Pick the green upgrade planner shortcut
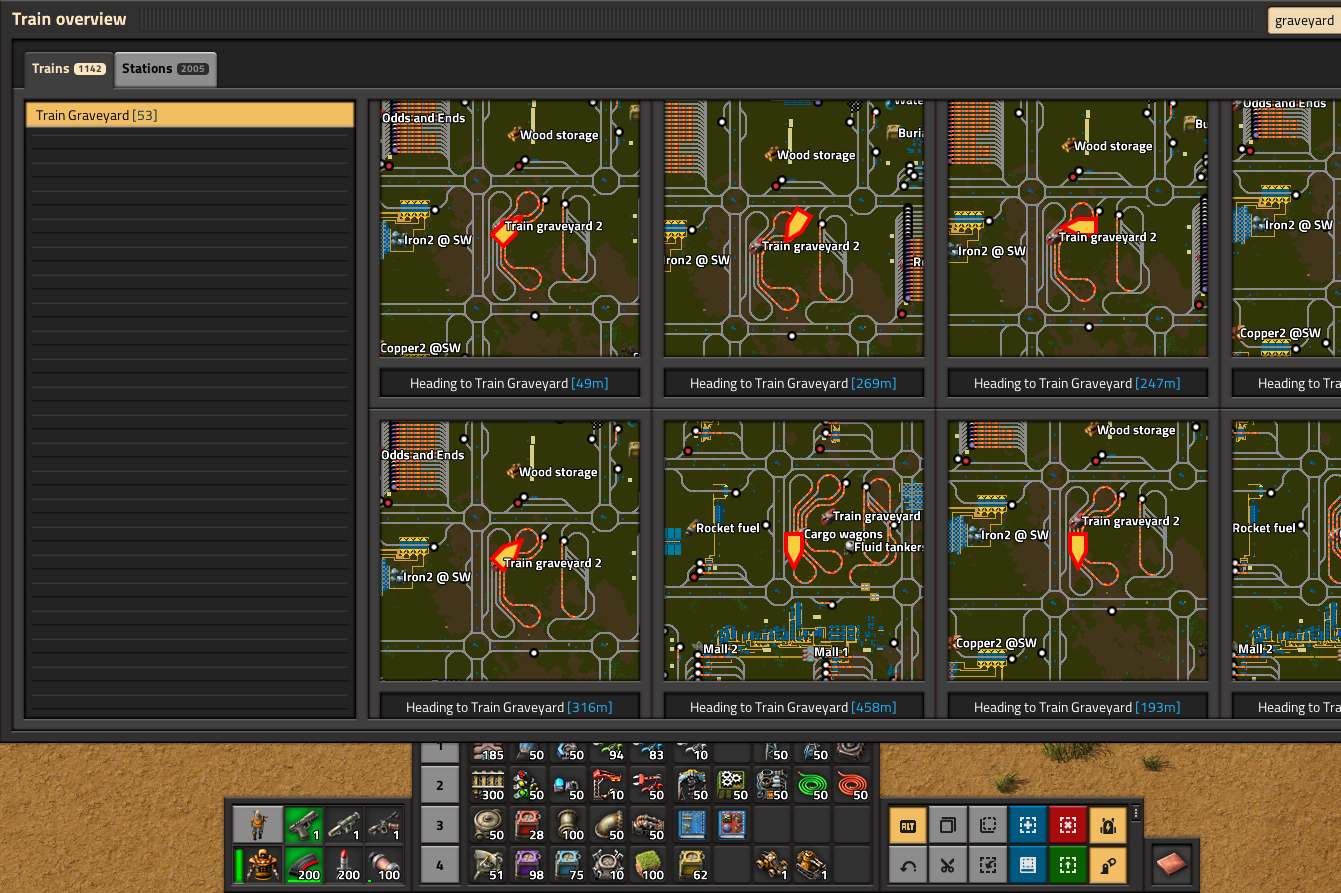This screenshot has width=1341, height=893. pyautogui.click(x=1068, y=865)
